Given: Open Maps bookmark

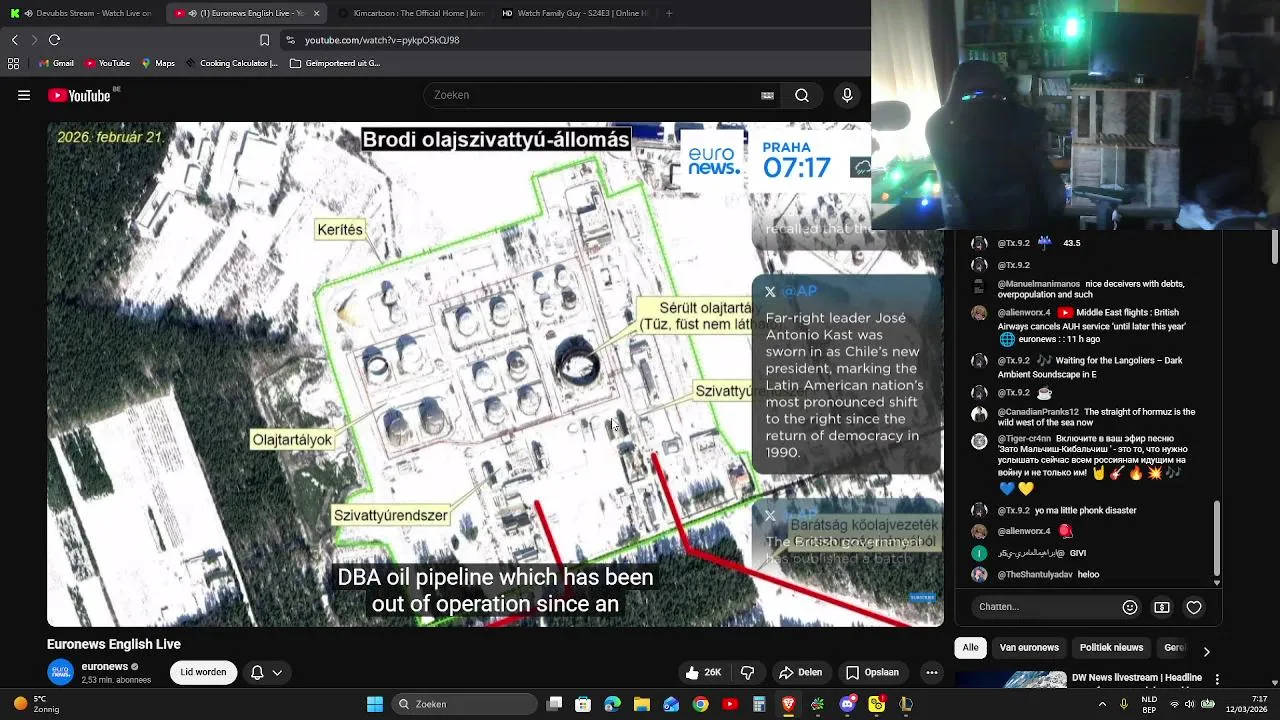Looking at the screenshot, I should pos(158,63).
